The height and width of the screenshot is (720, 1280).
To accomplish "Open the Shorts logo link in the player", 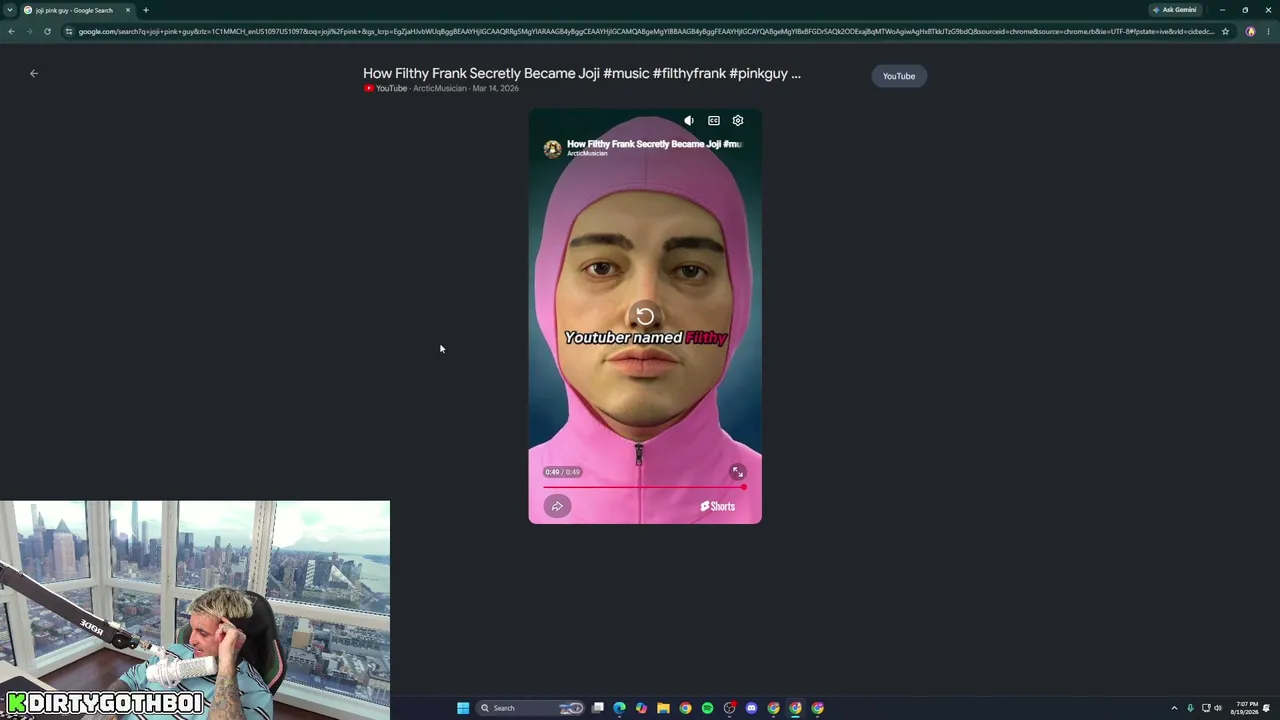I will click(x=717, y=506).
